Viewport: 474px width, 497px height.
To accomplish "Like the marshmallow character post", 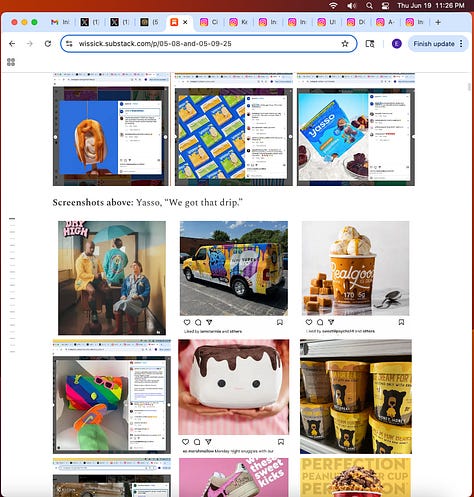I will pyautogui.click(x=186, y=442).
